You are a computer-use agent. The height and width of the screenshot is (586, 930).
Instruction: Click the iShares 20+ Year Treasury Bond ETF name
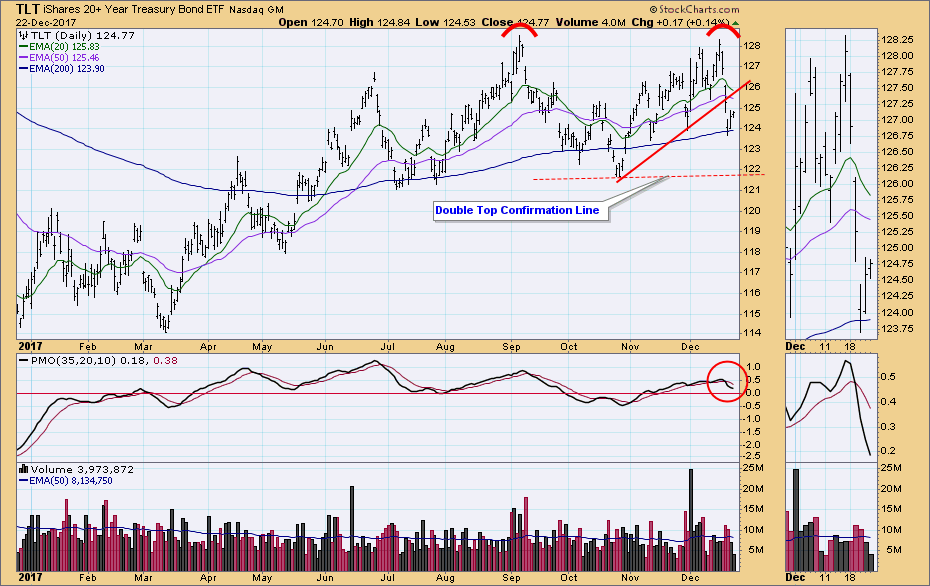135,9
